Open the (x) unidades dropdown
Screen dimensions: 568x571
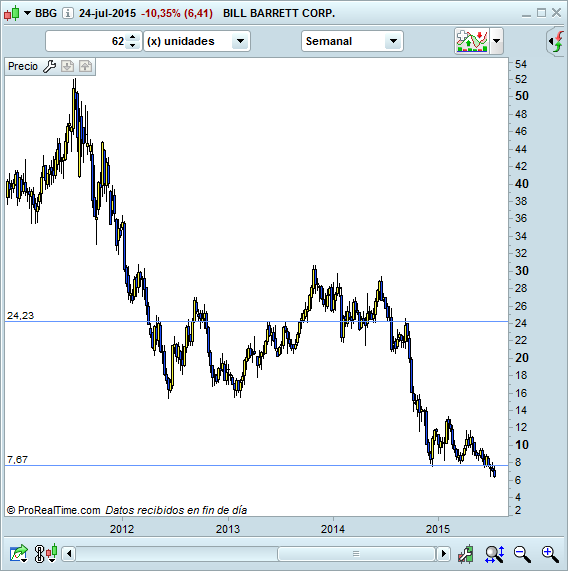197,41
